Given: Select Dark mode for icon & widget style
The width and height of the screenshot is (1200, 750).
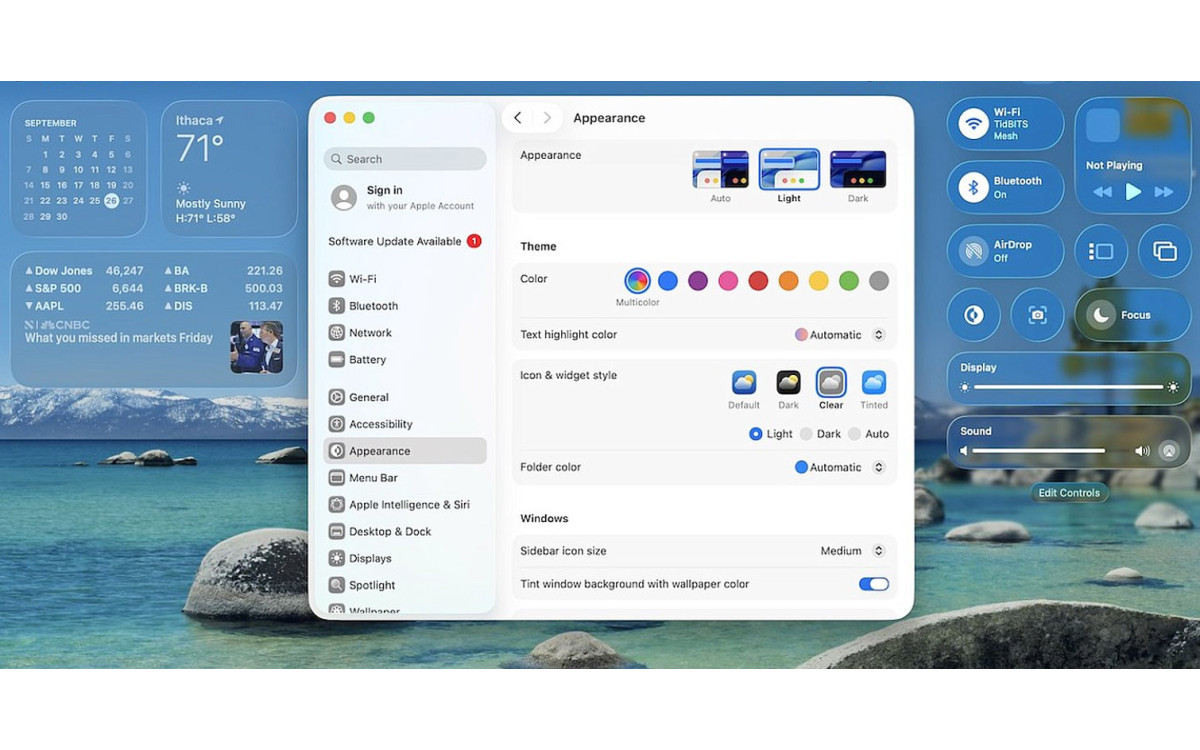Looking at the screenshot, I should 788,382.
